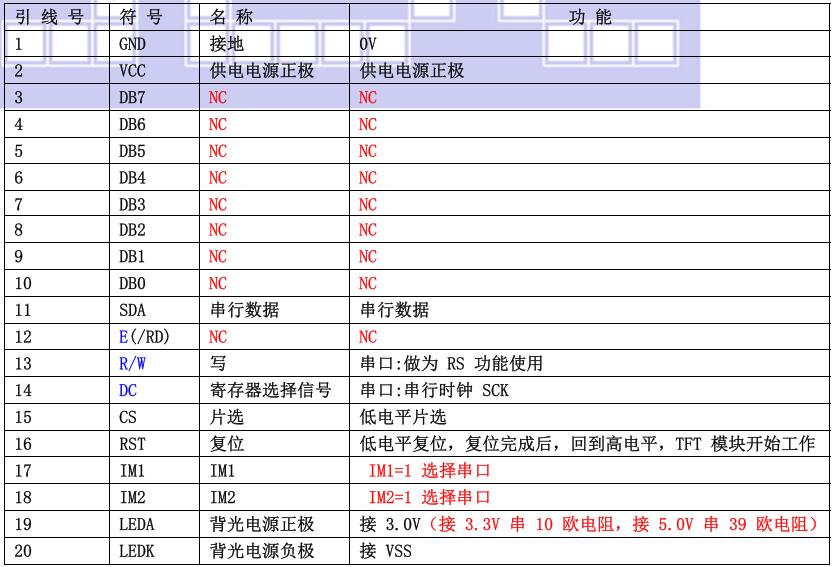Select the 0V function cell
This screenshot has height=567, width=833.
pyautogui.click(x=369, y=45)
